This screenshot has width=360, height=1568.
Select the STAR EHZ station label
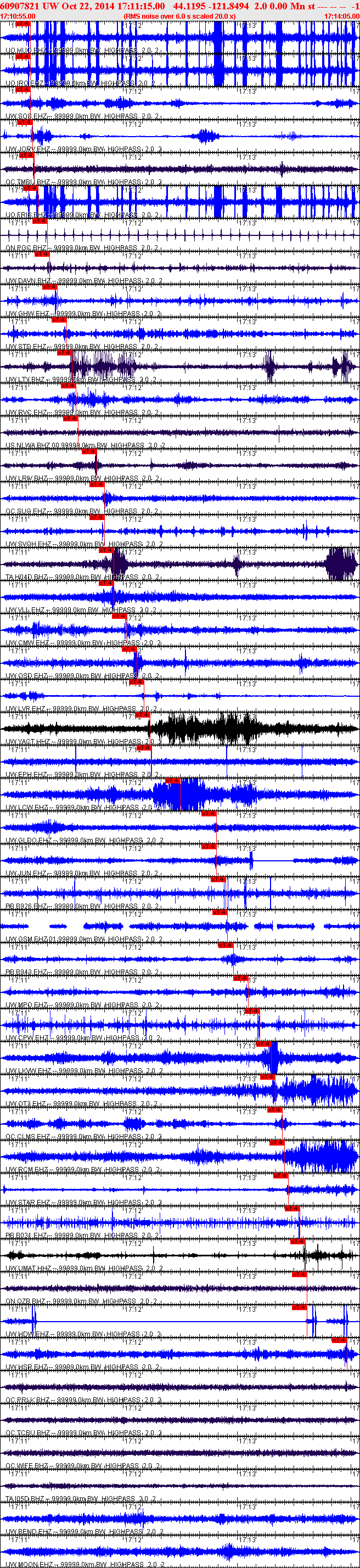click(x=83, y=1202)
